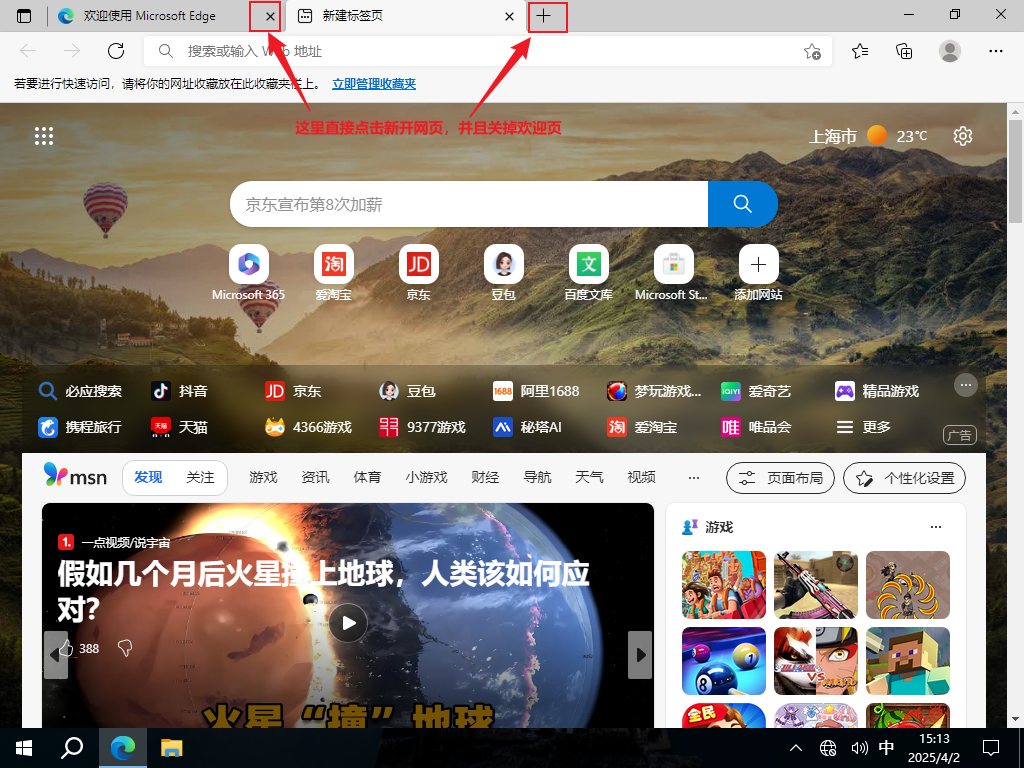
Task: Open the Favorites list icon
Action: point(860,51)
